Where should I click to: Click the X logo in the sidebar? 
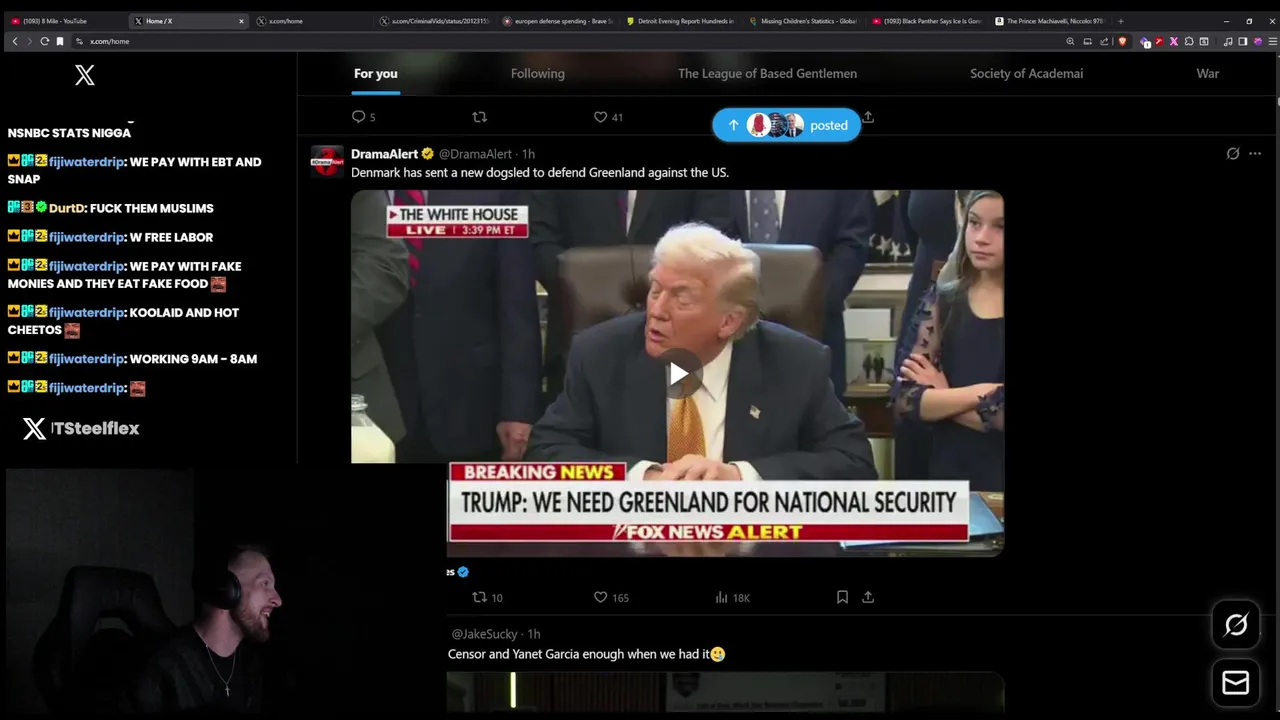(x=85, y=74)
